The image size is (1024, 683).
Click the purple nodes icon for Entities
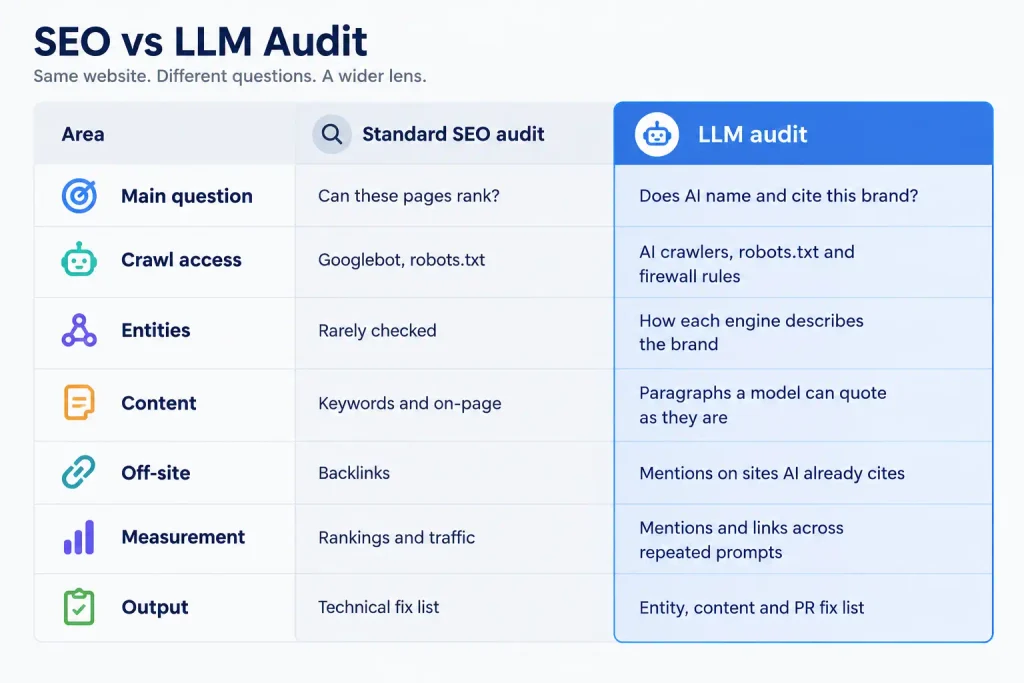point(79,330)
